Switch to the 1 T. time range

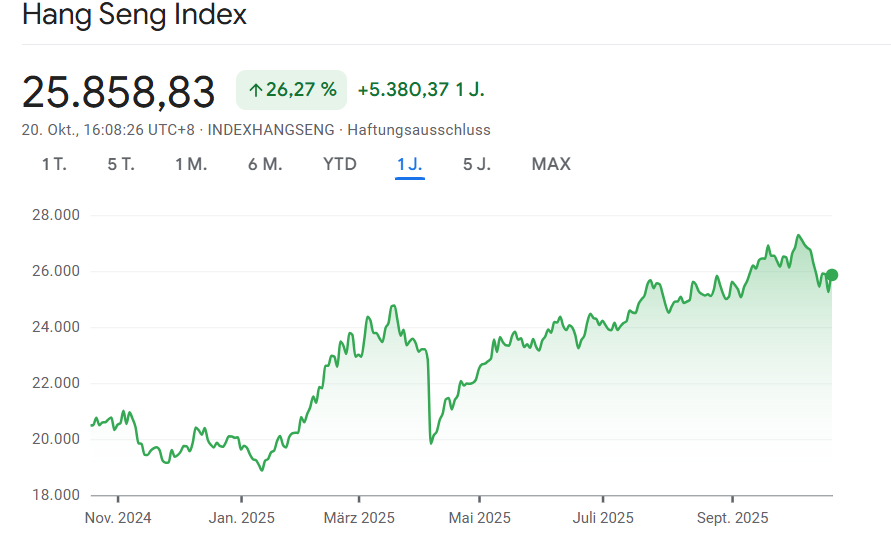[54, 164]
